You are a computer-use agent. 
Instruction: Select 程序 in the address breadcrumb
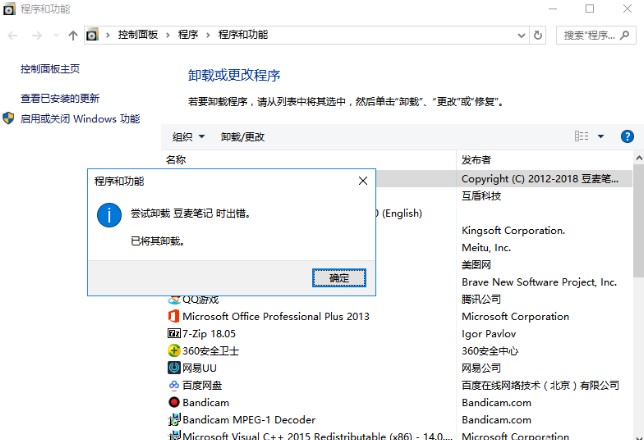[x=188, y=35]
